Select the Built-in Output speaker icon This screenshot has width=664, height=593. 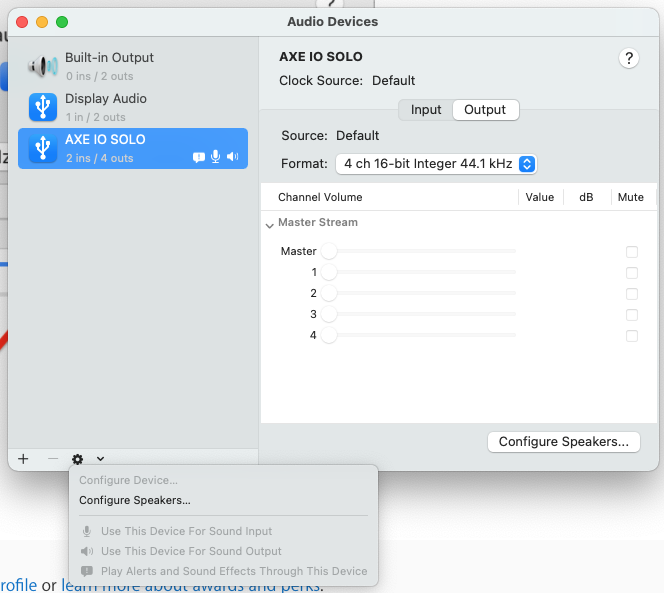coord(43,67)
